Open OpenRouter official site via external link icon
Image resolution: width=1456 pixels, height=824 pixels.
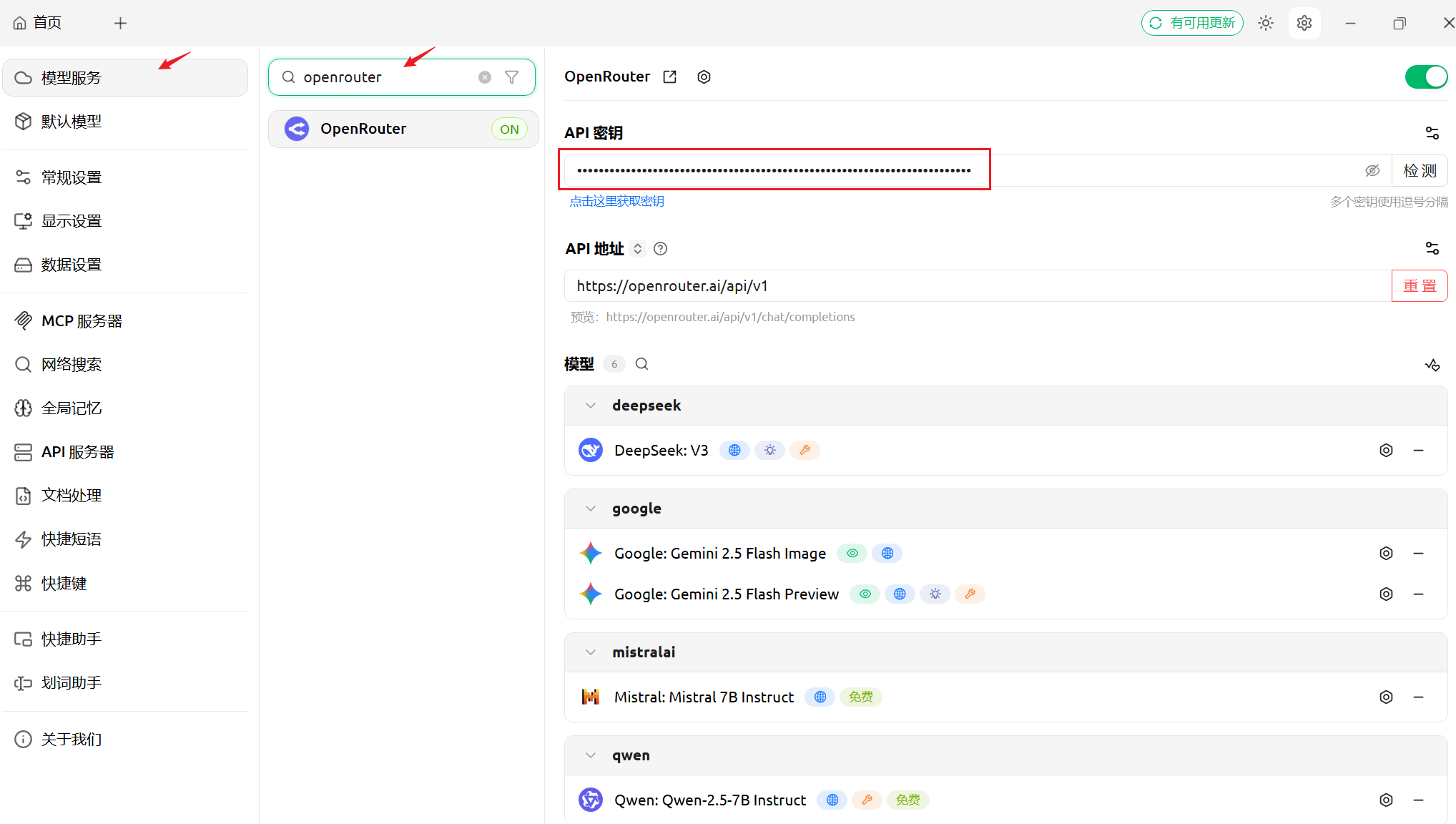[x=669, y=77]
